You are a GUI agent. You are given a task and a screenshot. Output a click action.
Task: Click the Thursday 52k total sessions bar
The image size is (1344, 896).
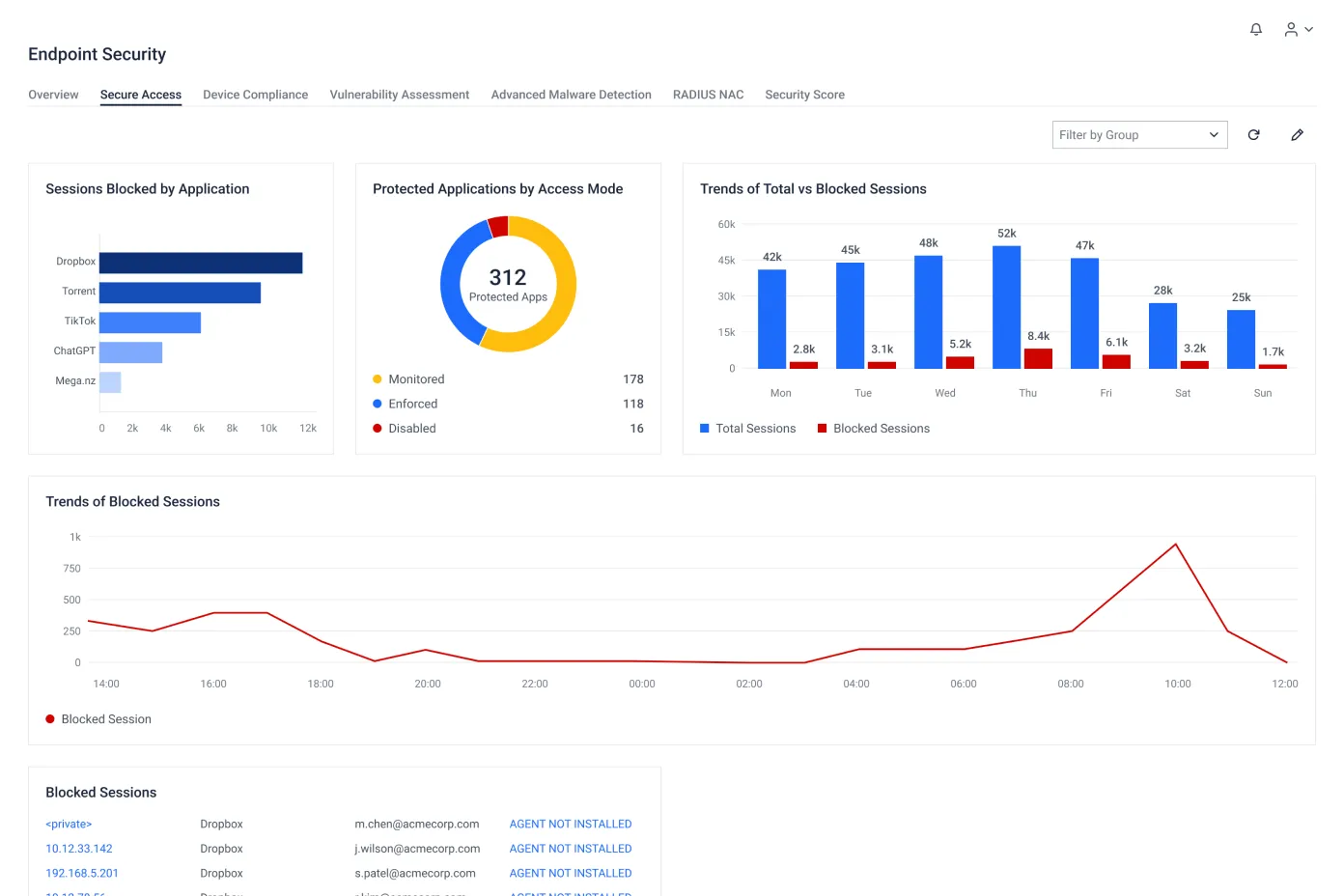[1006, 307]
